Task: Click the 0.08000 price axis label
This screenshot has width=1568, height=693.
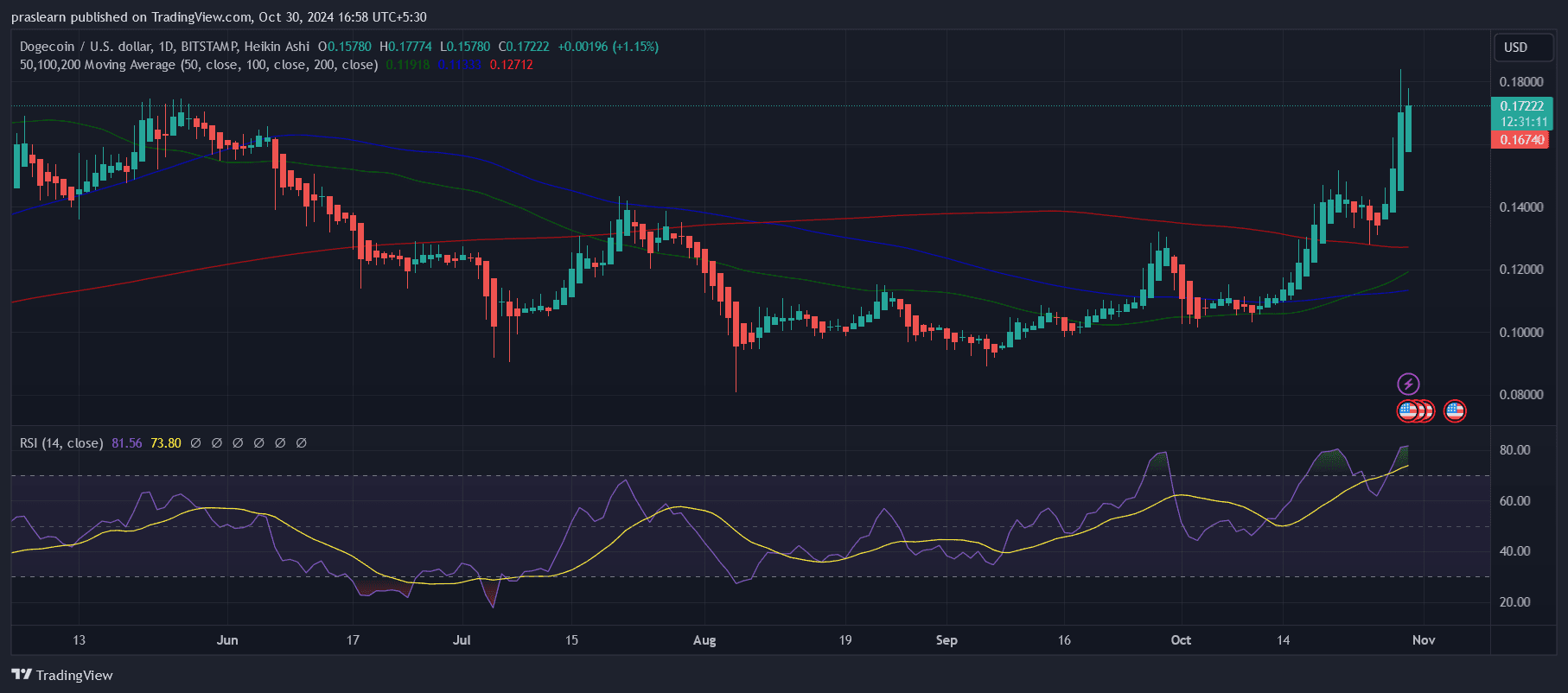Action: [1521, 395]
